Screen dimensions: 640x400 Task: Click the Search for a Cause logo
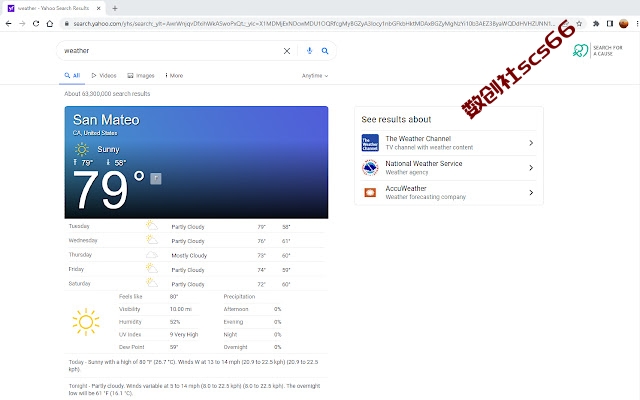tap(598, 51)
